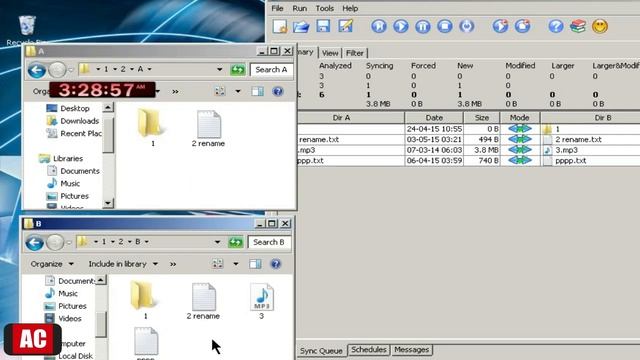Open the Recycle Bin desktop icon

[x=27, y=30]
